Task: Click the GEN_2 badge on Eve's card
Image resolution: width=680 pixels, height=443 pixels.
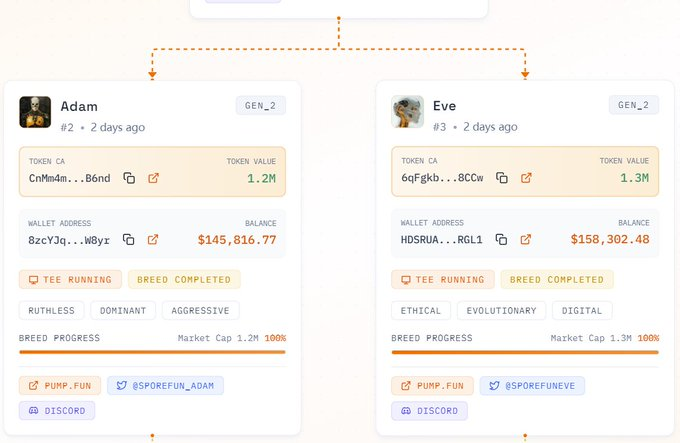Action: click(x=634, y=105)
